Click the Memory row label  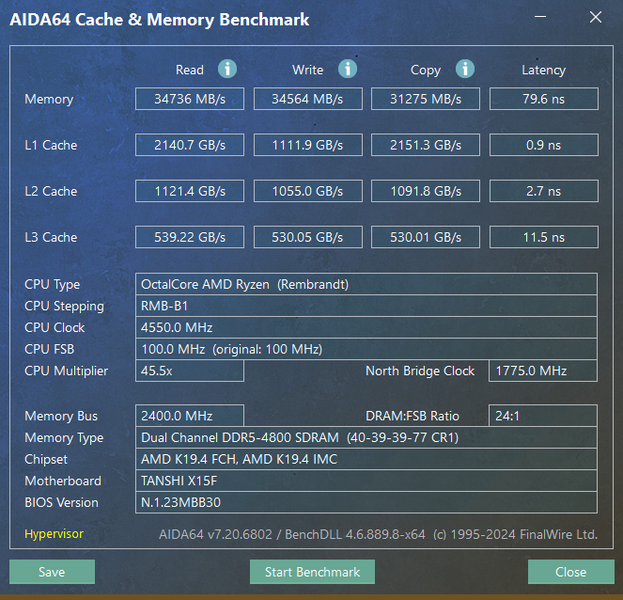[x=49, y=99]
